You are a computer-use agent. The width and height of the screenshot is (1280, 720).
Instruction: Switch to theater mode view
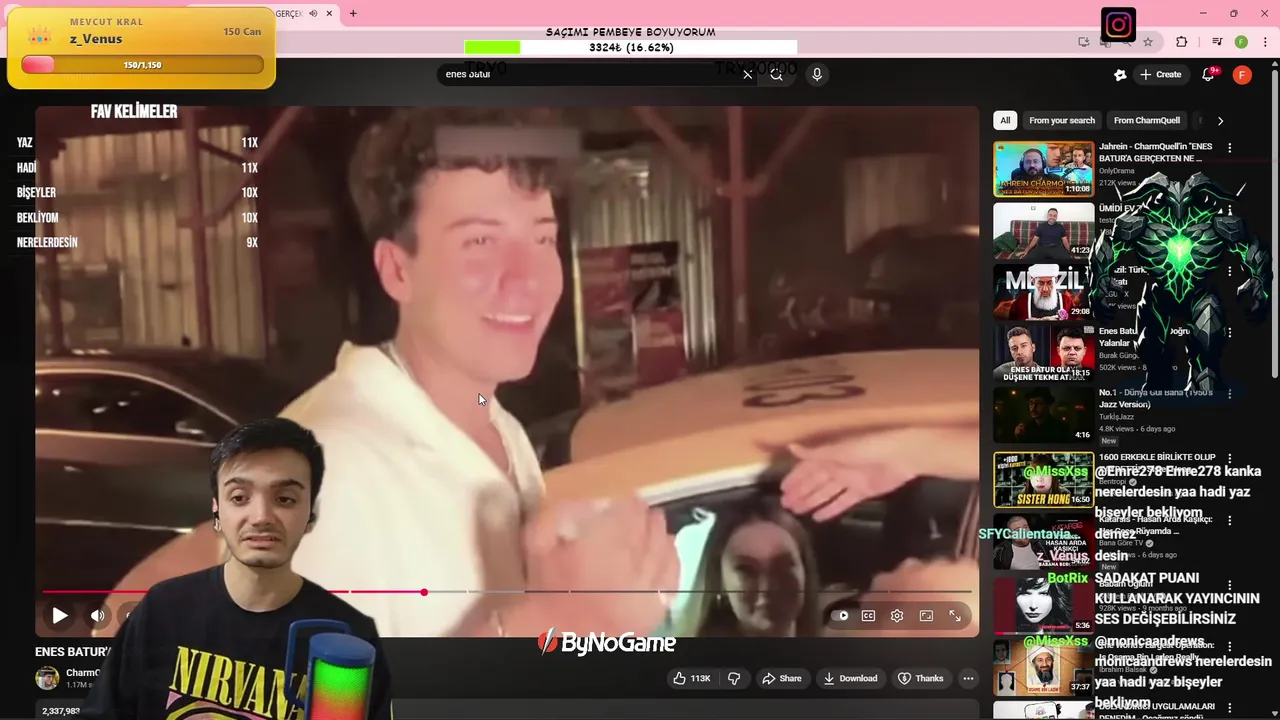[x=926, y=616]
